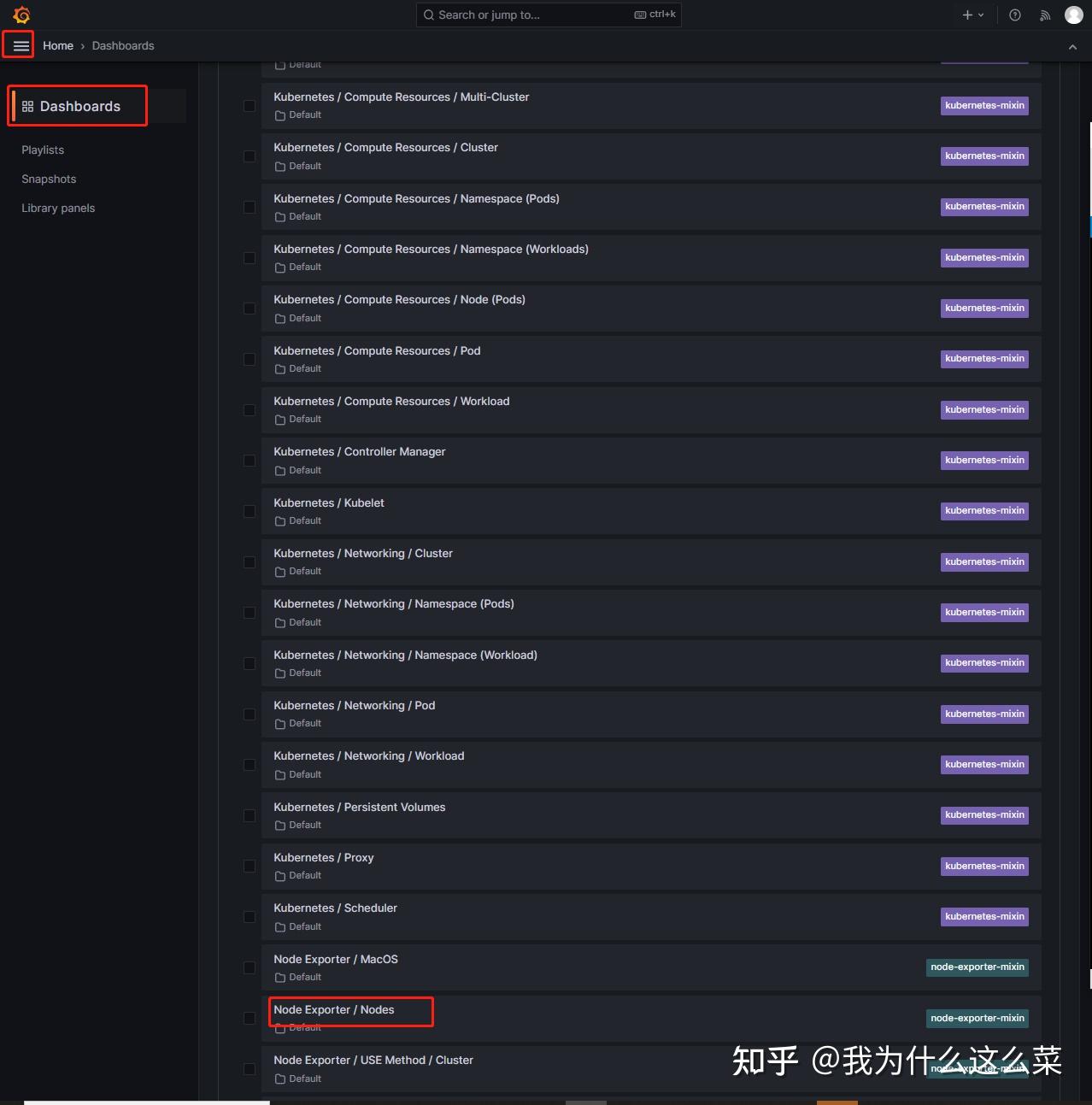Open Networking / Namespace (Workload) dashboard
This screenshot has width=1092, height=1105.
pyautogui.click(x=405, y=655)
